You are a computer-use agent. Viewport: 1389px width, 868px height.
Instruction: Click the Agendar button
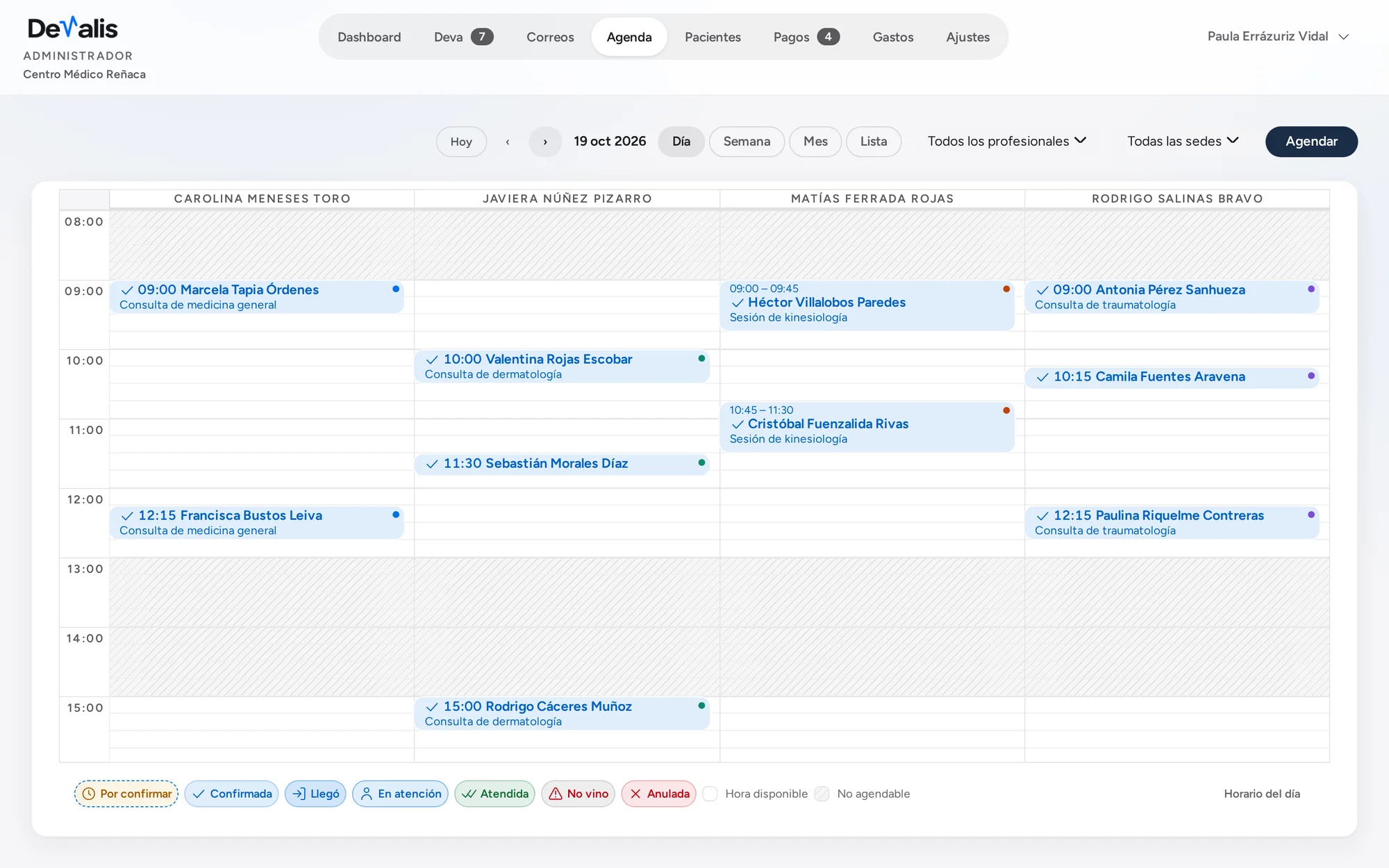click(1311, 142)
